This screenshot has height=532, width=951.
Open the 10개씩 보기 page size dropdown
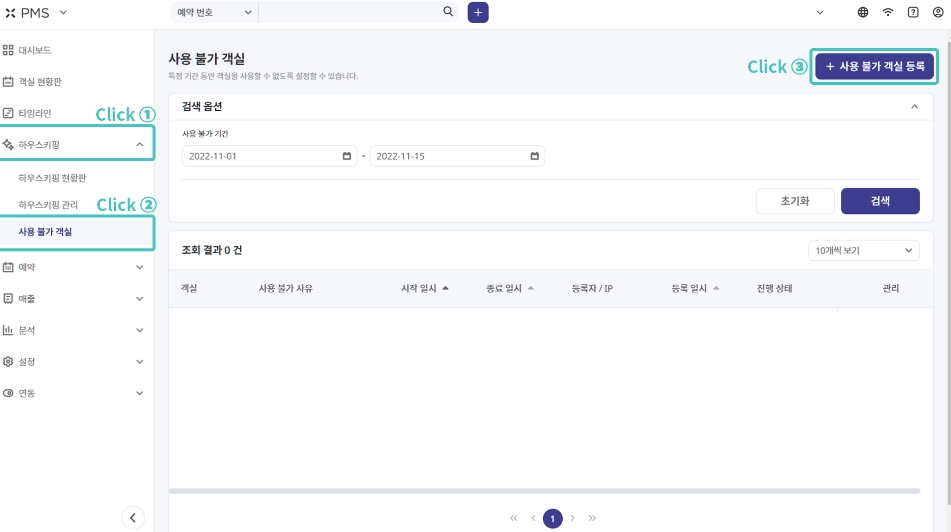pos(864,251)
